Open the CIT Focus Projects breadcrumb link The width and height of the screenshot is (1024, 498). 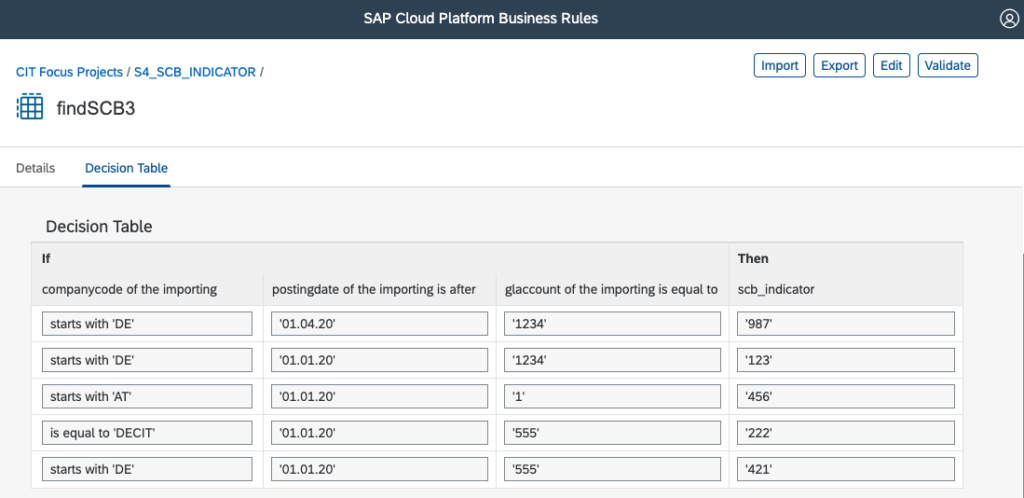tap(69, 72)
